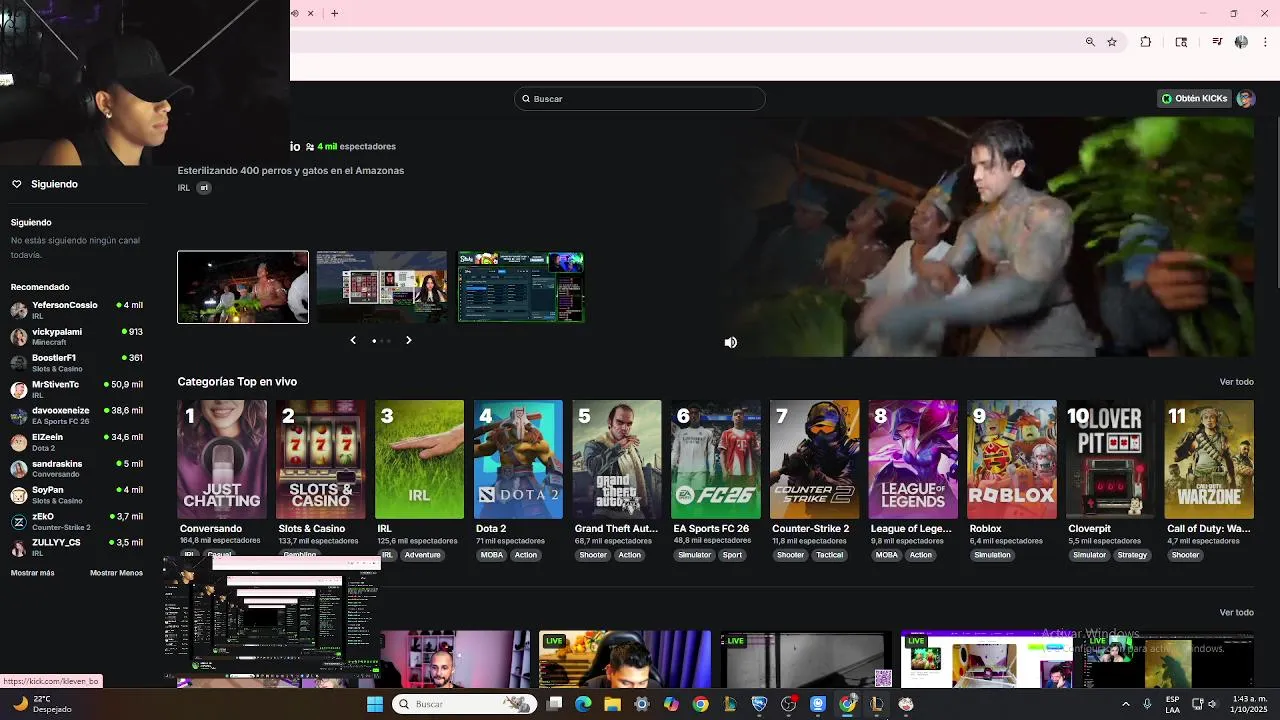Image resolution: width=1280 pixels, height=720 pixels.
Task: Click the taskbar clock showing 1:43 a. m.
Action: pyautogui.click(x=1249, y=704)
